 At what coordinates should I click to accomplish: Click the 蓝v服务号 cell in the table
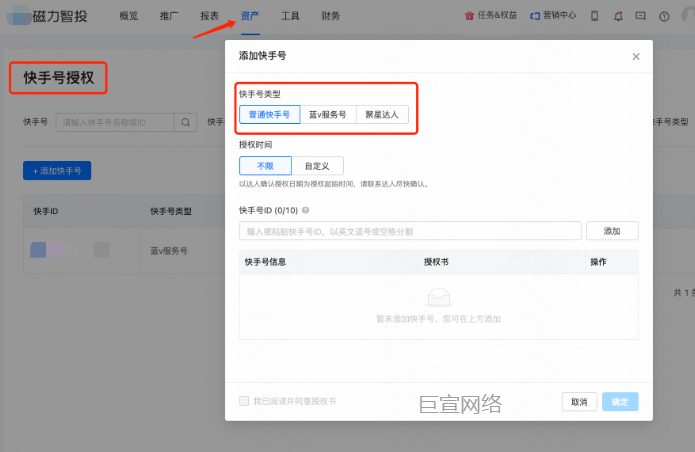pos(169,251)
